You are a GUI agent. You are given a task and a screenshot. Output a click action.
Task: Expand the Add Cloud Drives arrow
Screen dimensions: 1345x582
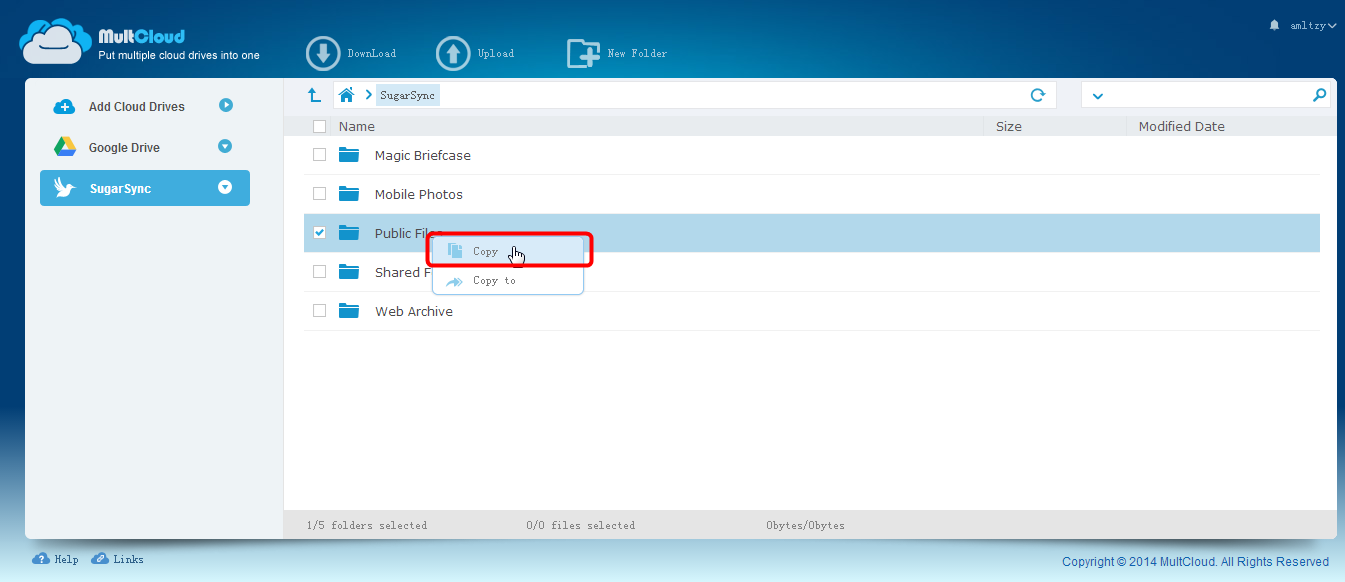[x=225, y=105]
